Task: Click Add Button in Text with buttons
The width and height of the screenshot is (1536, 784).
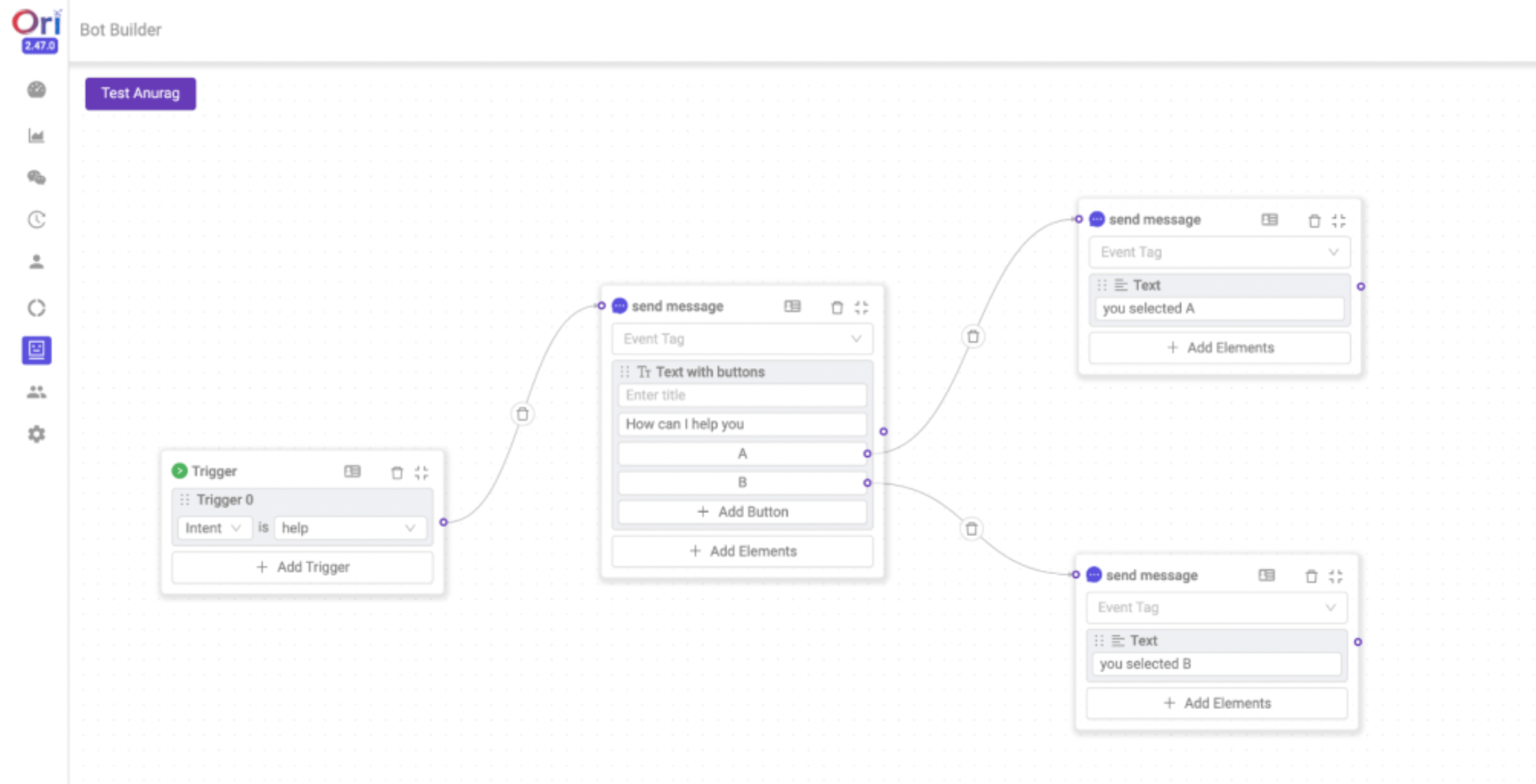Action: (742, 512)
